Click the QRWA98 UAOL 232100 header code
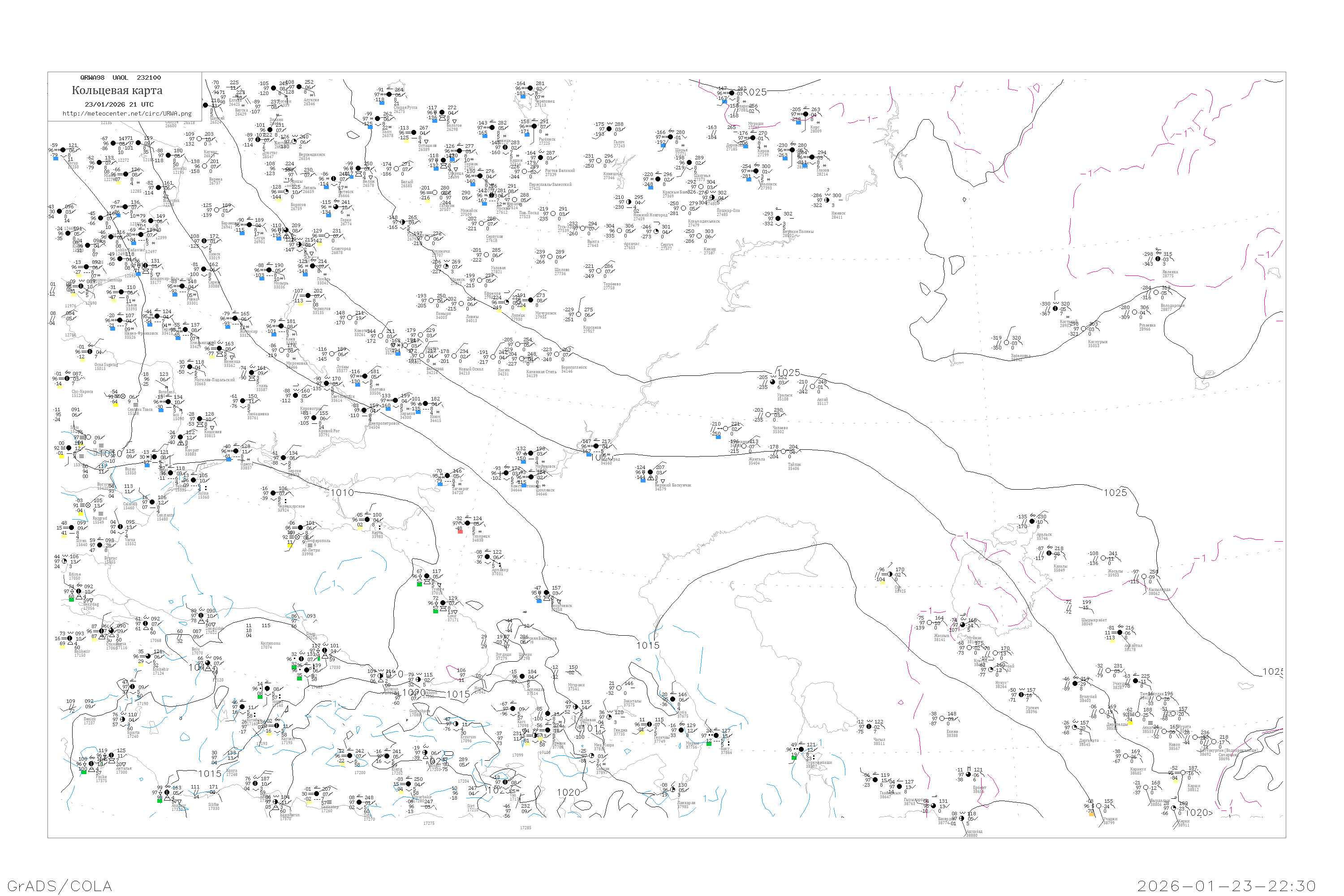Viewport: 1344px width, 896px height. click(120, 78)
